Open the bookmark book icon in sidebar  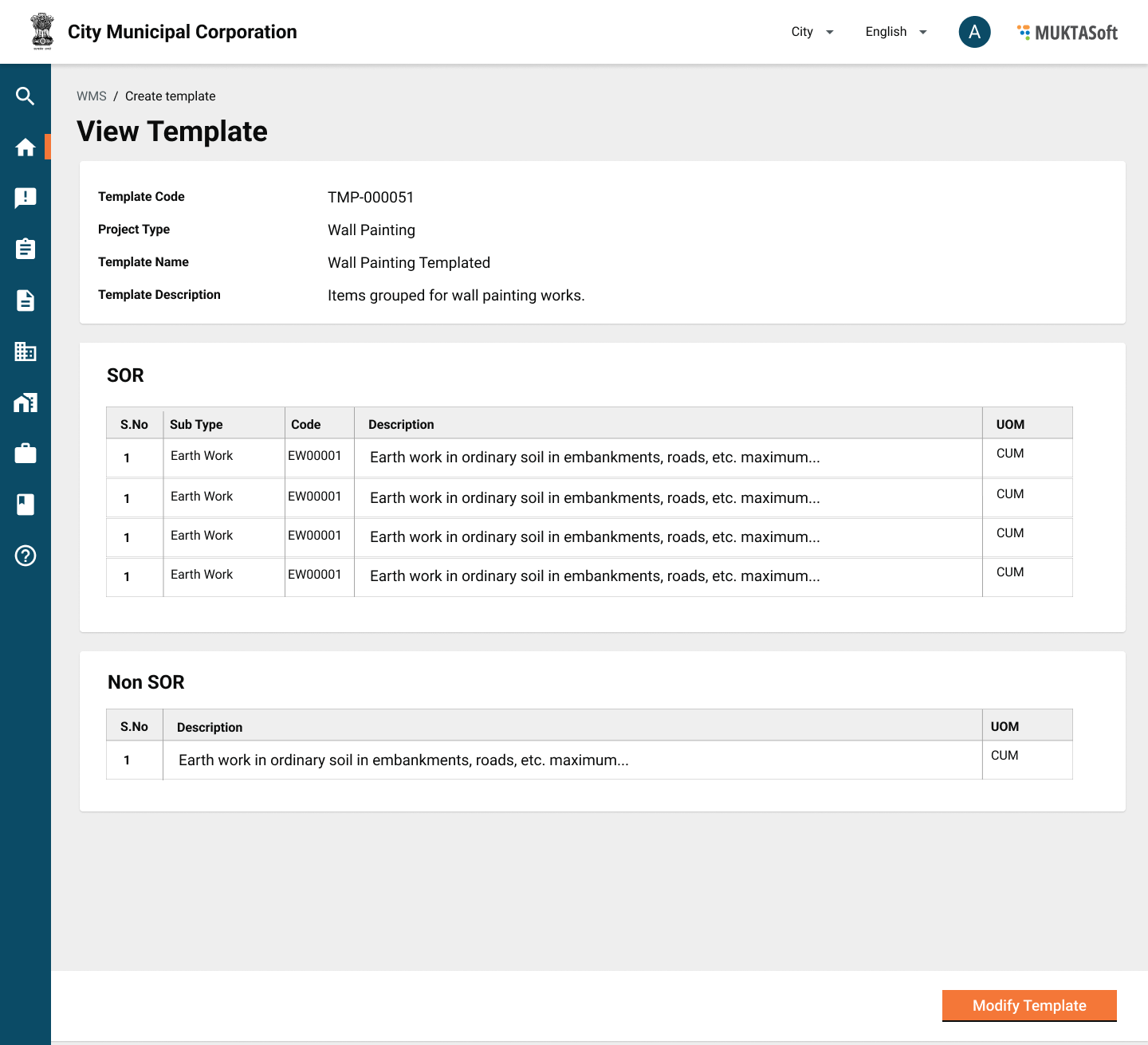pyautogui.click(x=26, y=505)
